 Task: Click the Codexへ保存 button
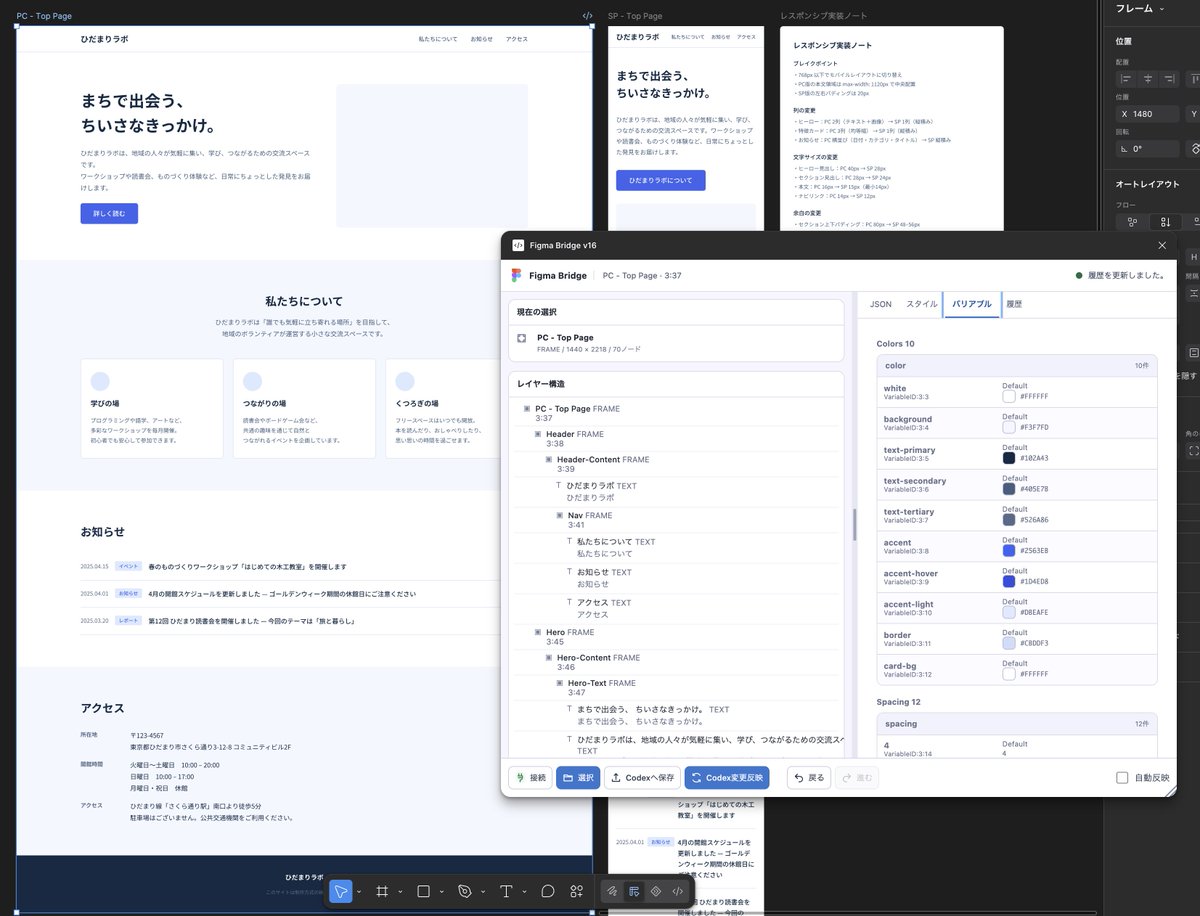click(643, 778)
